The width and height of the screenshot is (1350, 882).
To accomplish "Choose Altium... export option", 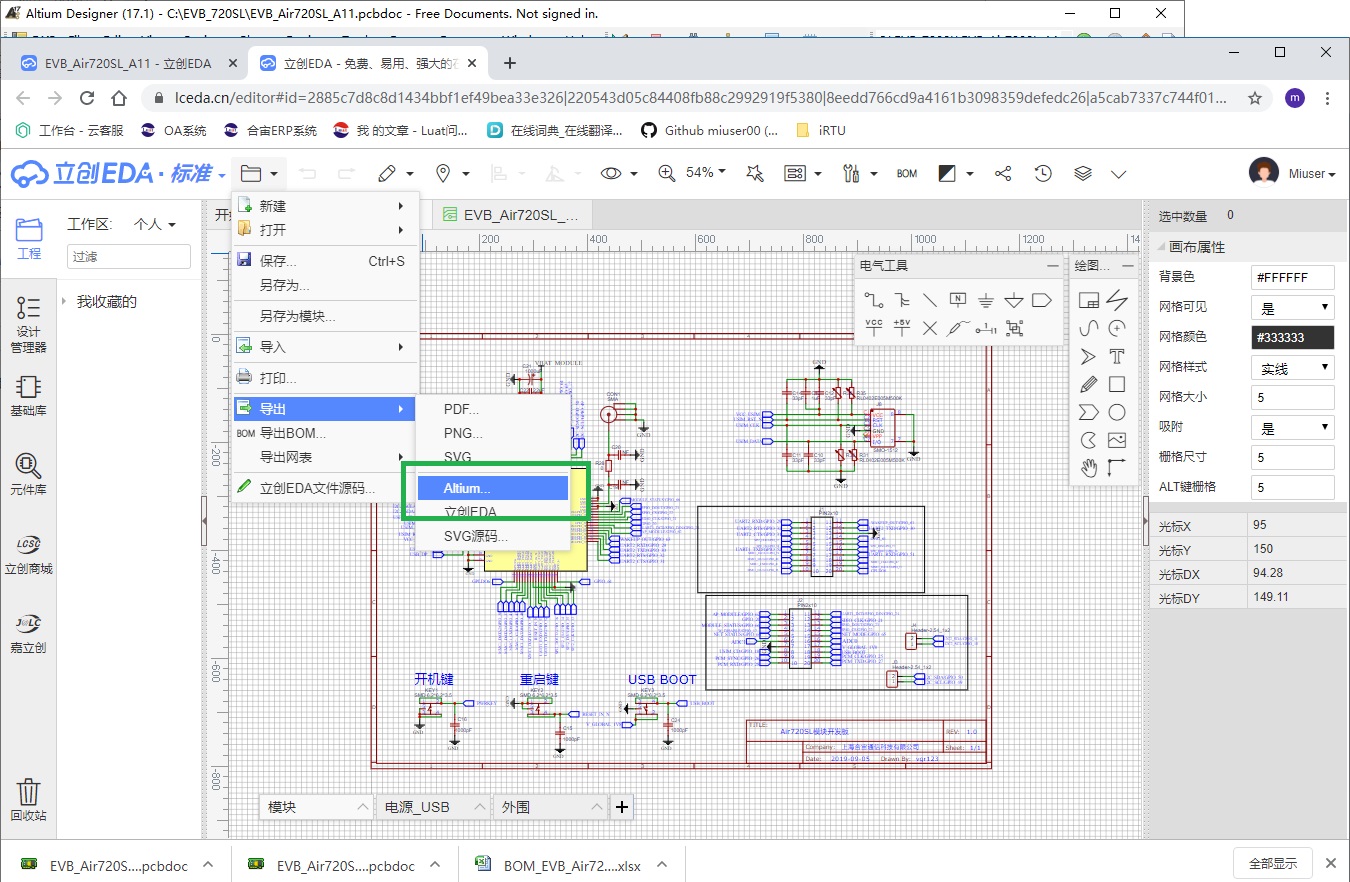I will pos(493,488).
